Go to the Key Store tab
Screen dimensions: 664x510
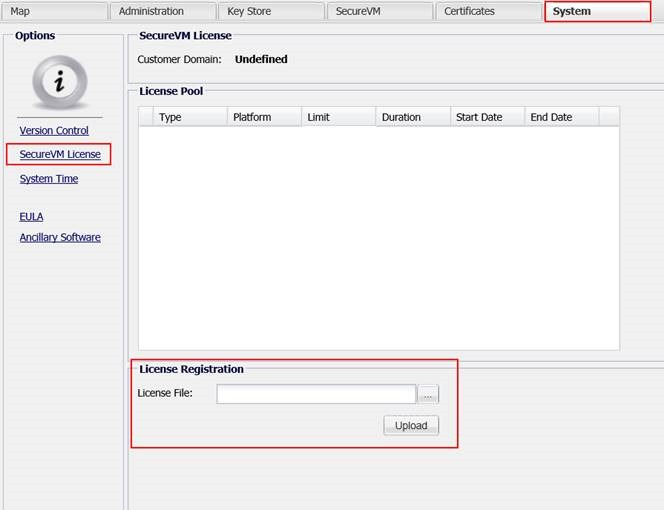pos(270,11)
